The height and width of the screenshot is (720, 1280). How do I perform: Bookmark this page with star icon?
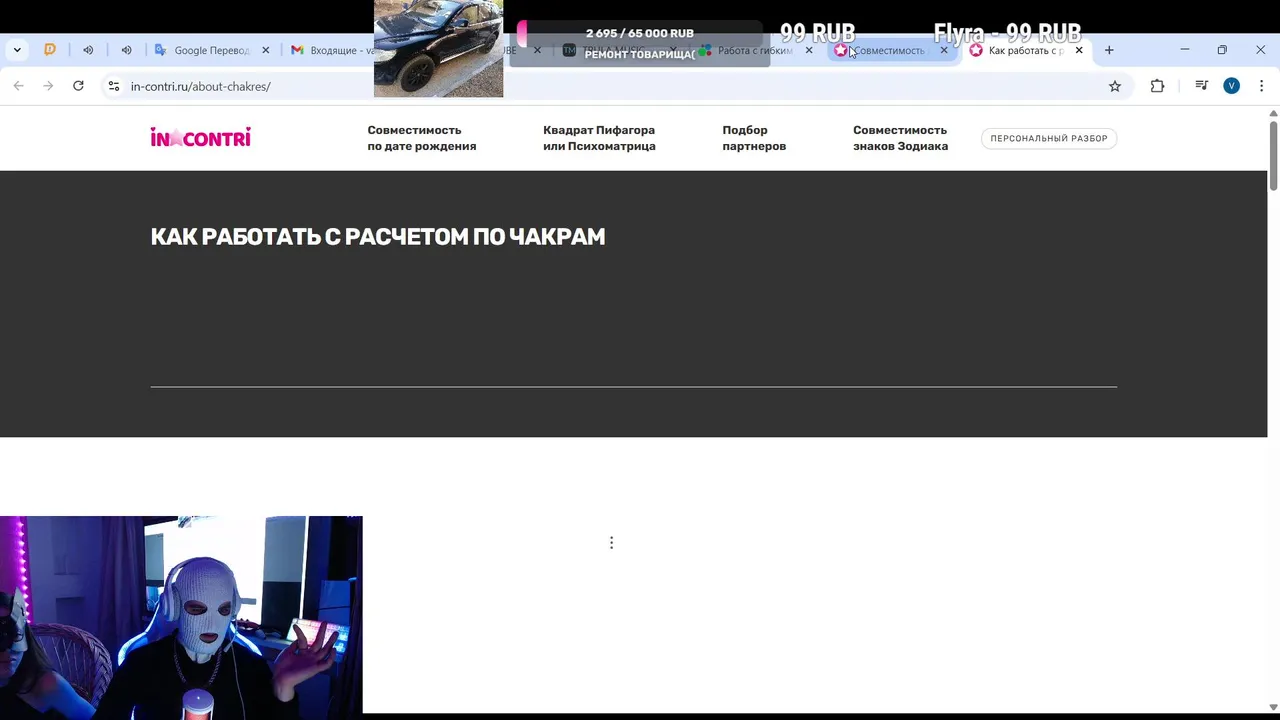point(1115,86)
